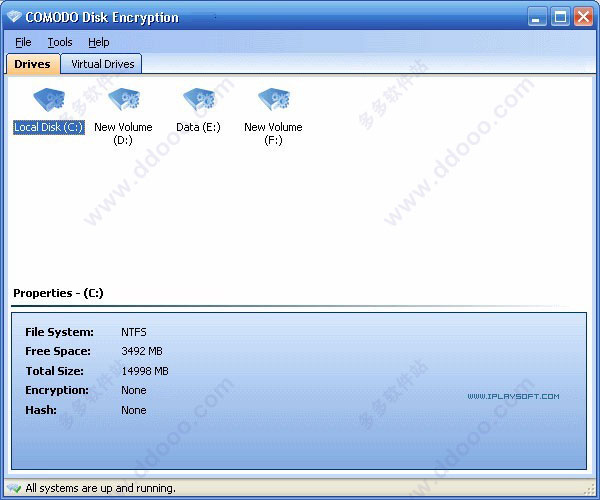Select the Local Disk (C:) drive icon
600x500 pixels.
click(x=49, y=99)
